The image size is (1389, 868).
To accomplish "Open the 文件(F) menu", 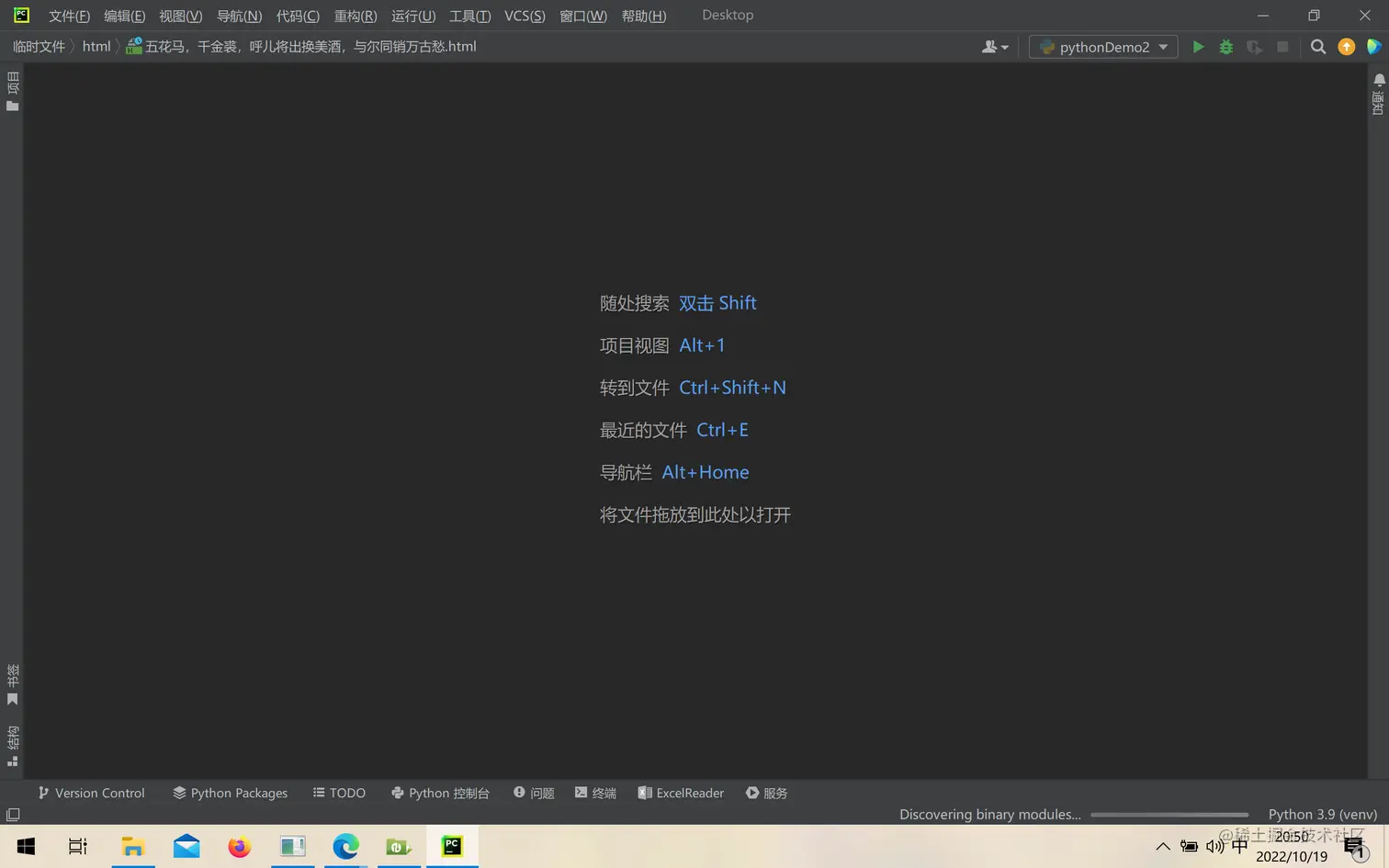I will pos(69,16).
